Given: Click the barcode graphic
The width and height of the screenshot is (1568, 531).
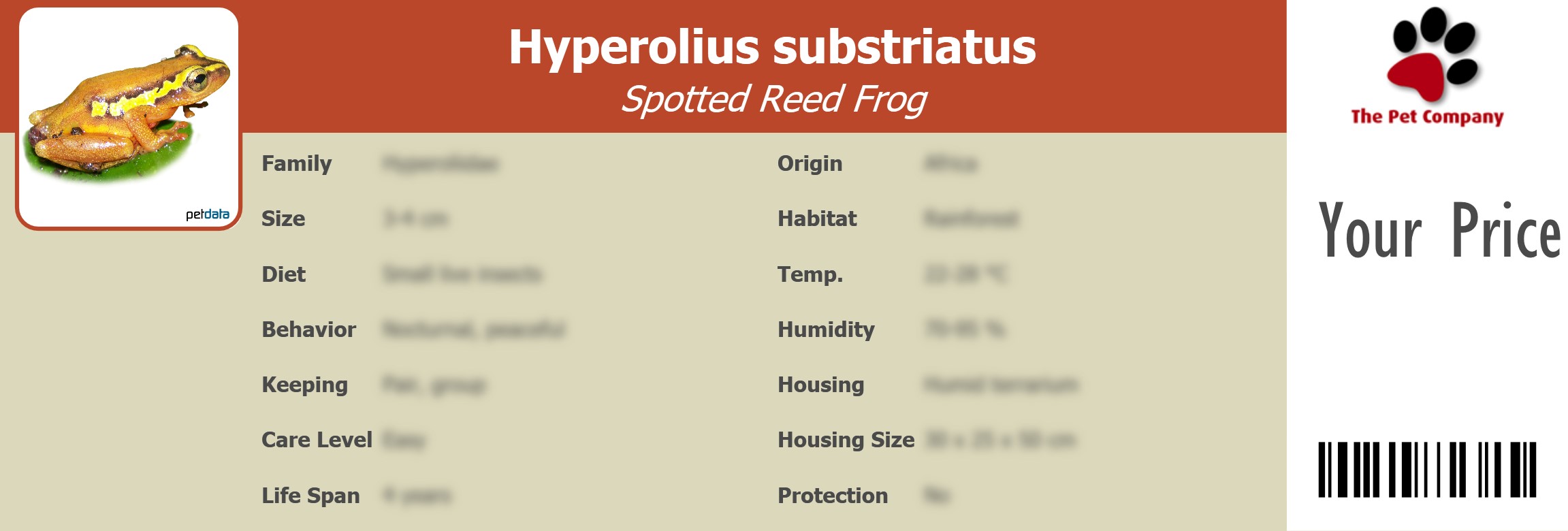Looking at the screenshot, I should pos(1427,470).
